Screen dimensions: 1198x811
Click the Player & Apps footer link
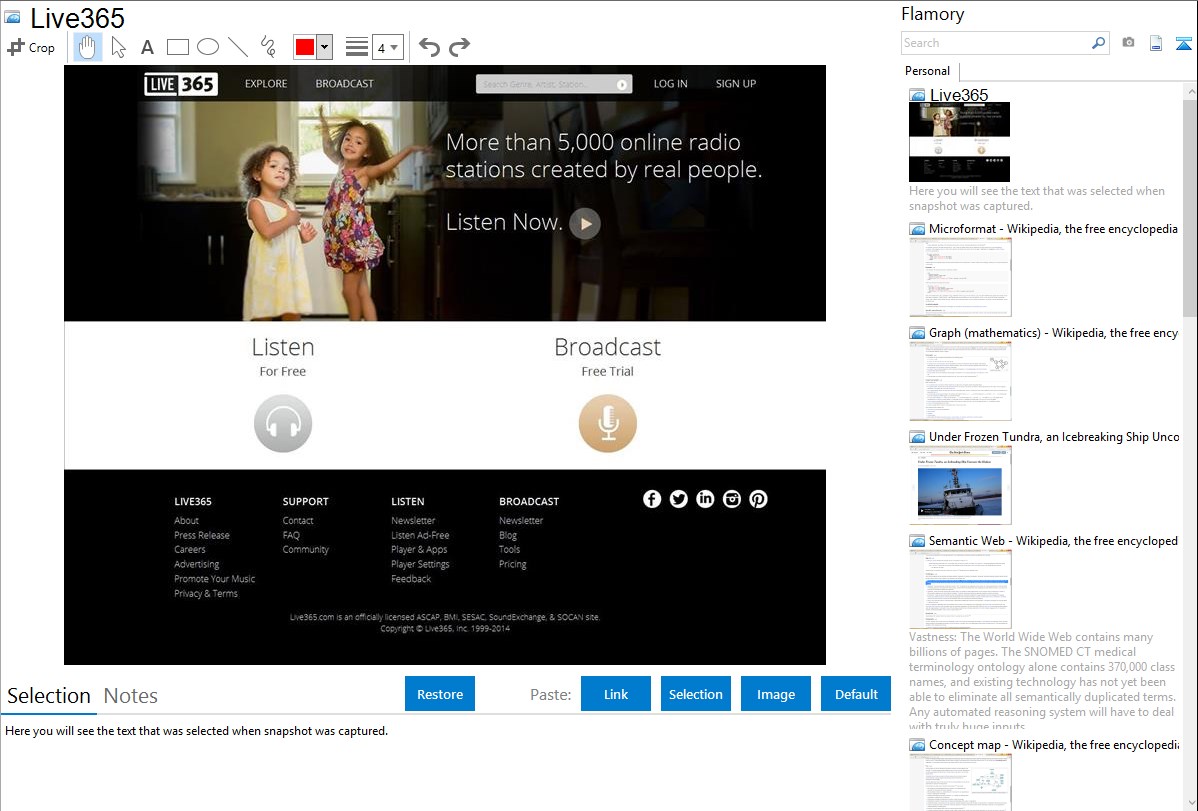tap(419, 550)
